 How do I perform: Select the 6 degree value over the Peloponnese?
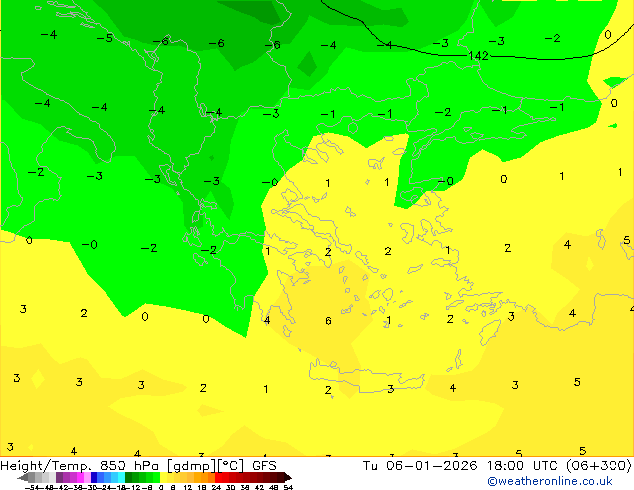click(x=328, y=321)
